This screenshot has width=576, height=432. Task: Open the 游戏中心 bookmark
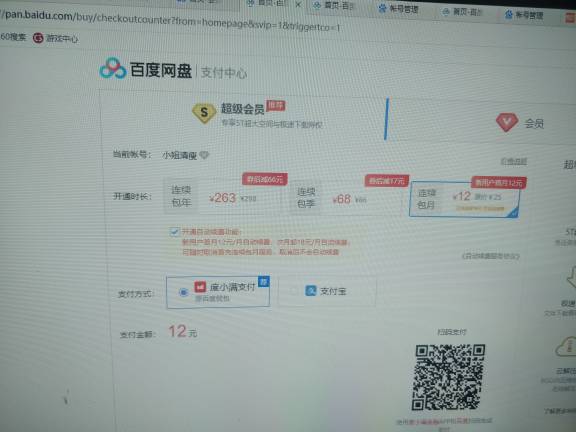[x=56, y=38]
